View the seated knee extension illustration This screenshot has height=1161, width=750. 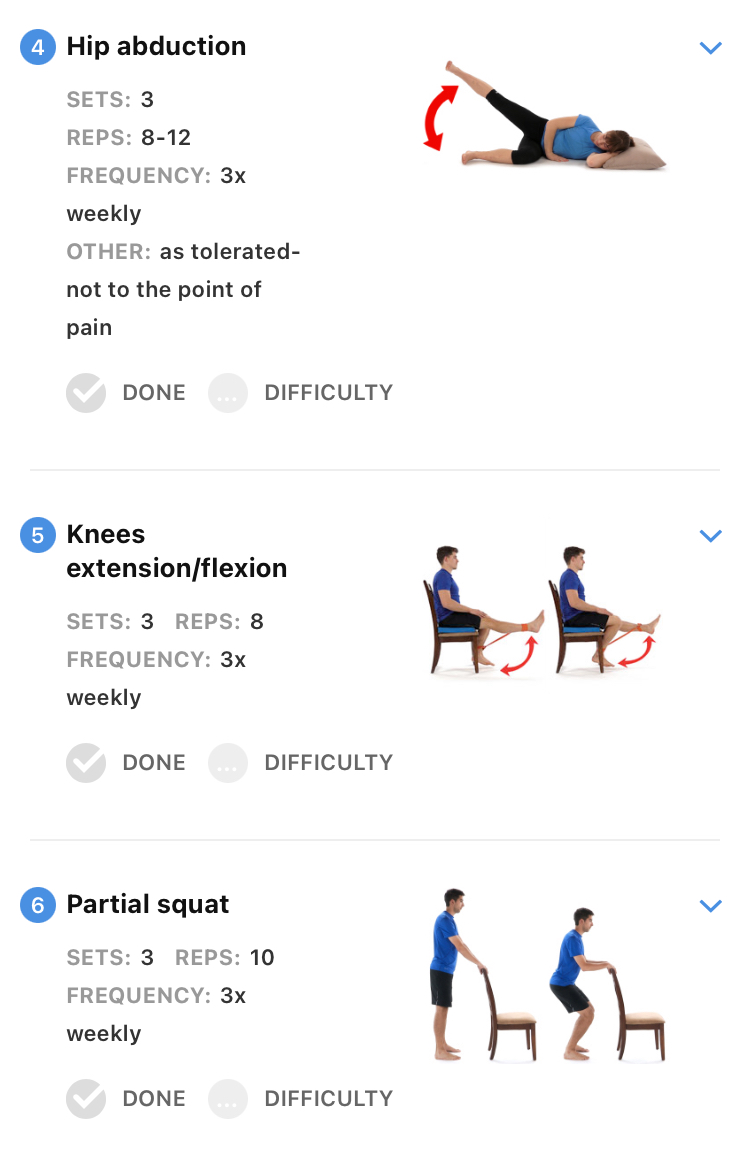(x=543, y=611)
